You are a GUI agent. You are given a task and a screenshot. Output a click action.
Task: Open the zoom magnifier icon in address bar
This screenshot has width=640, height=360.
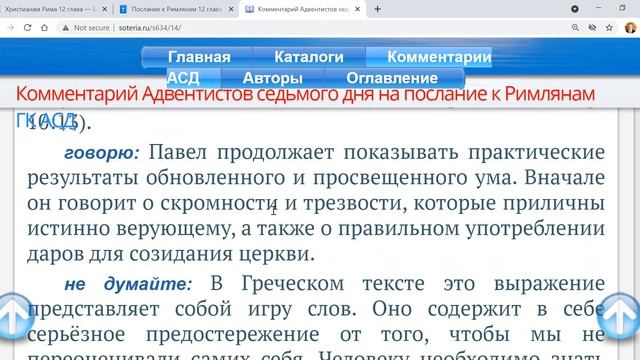tap(575, 27)
